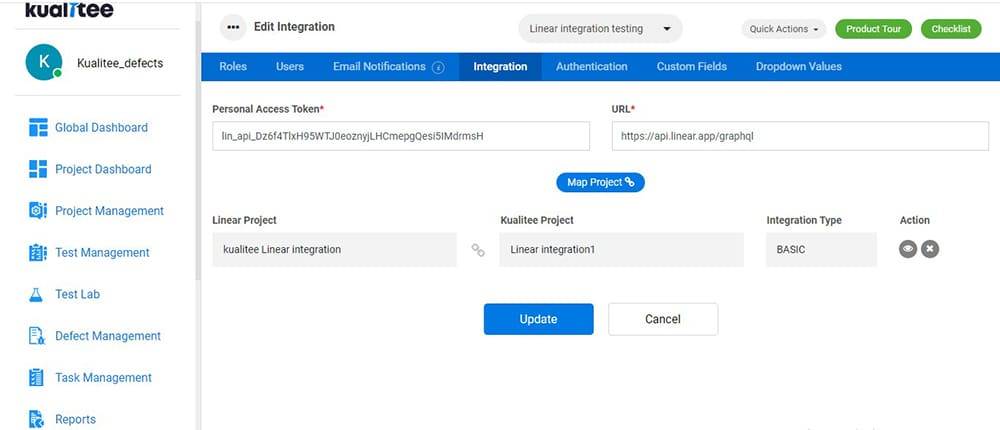The height and width of the screenshot is (430, 1000).
Task: Open Test Lab from the sidebar
Action: (77, 295)
